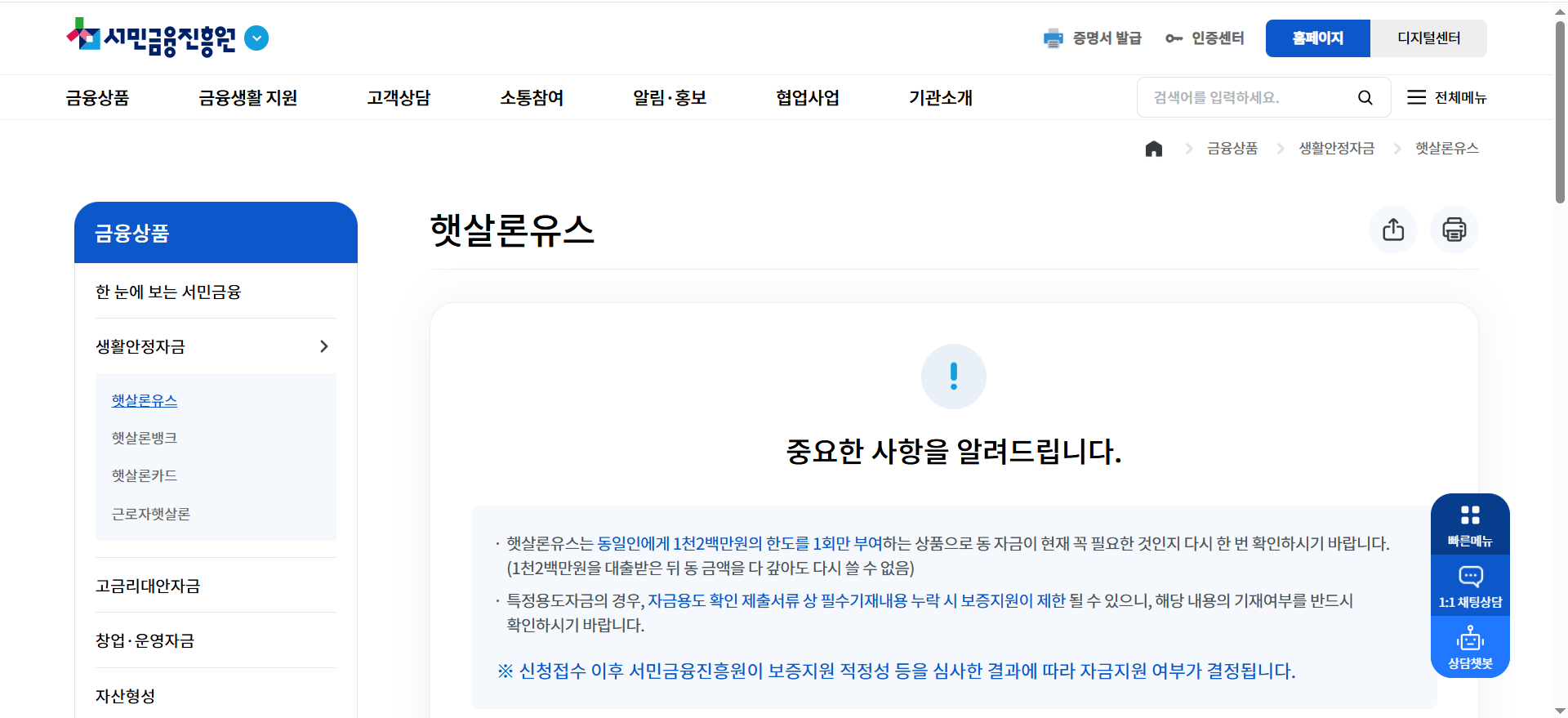Open 한 눈에 보는 서민금융 sidebar item

168,292
